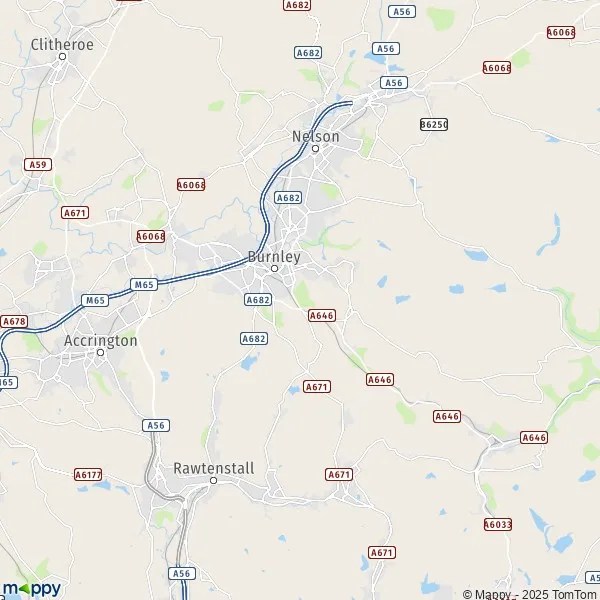Click the B6250 road shield

[434, 124]
